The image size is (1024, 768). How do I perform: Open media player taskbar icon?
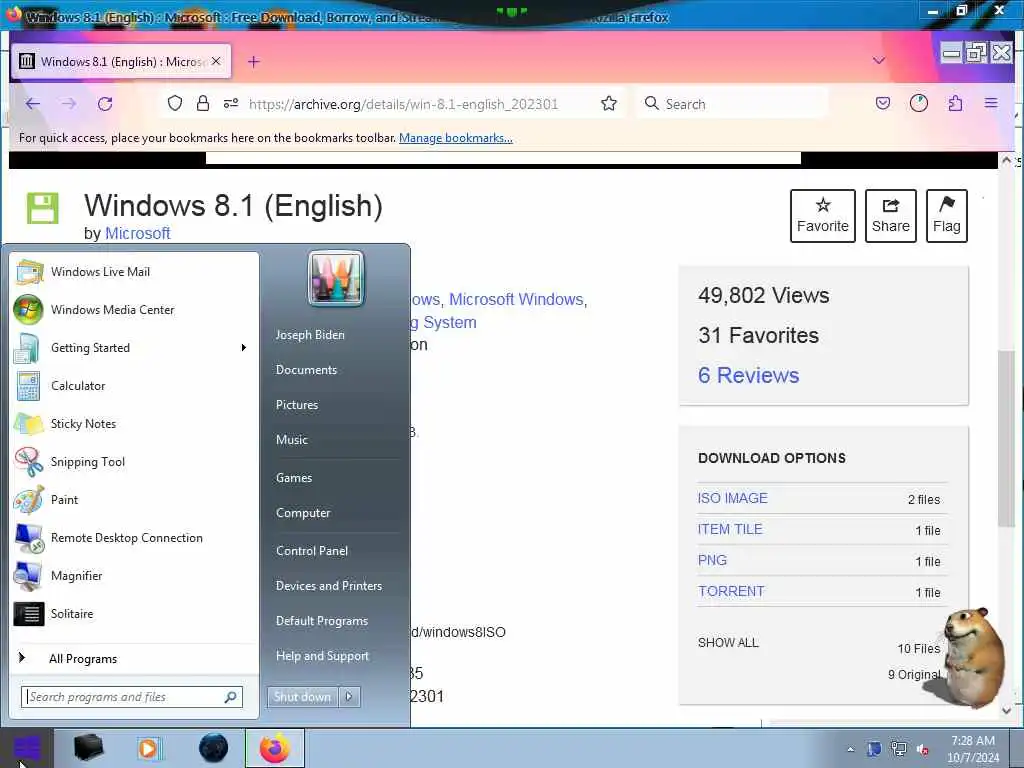(x=148, y=748)
